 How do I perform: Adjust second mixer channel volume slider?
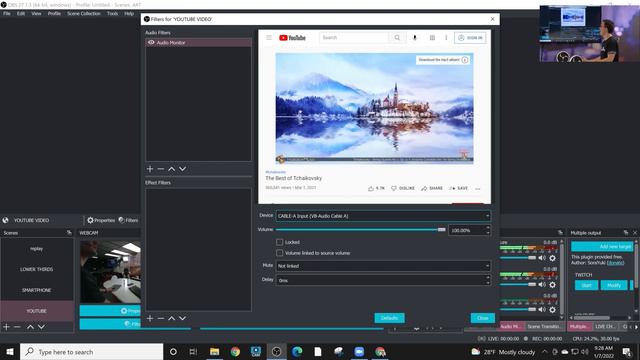[518, 284]
